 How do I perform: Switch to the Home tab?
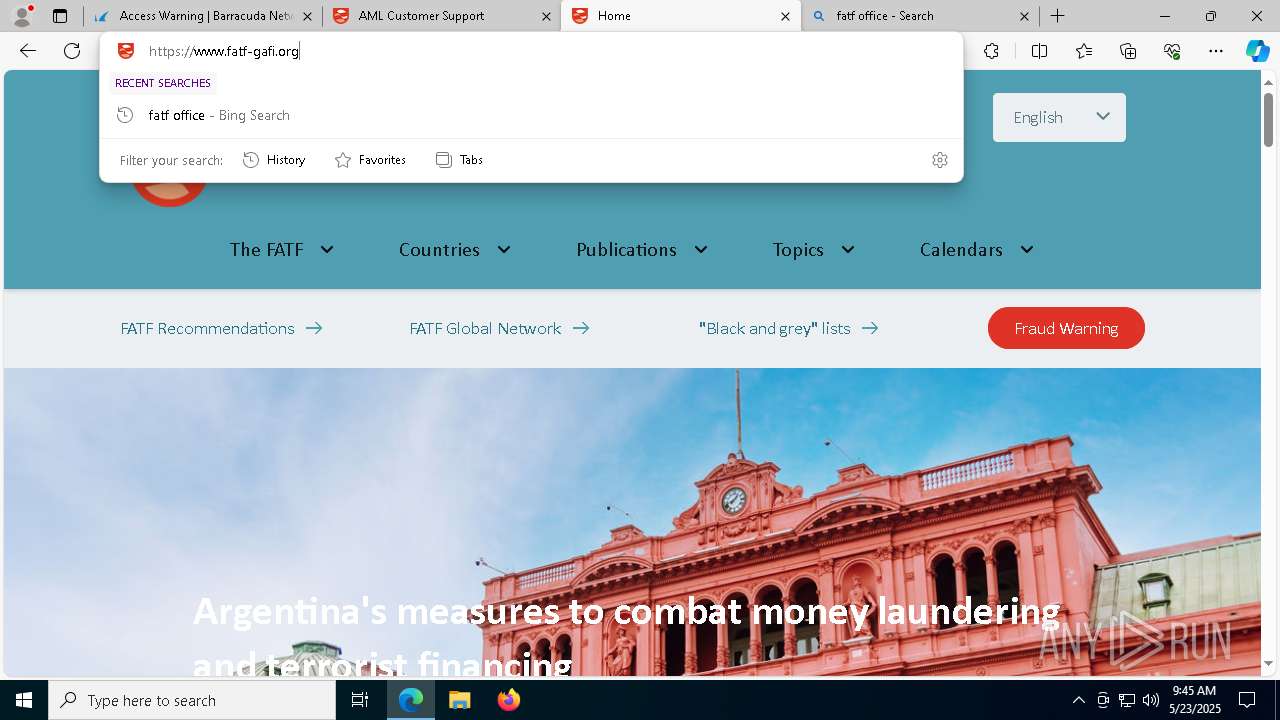click(681, 16)
